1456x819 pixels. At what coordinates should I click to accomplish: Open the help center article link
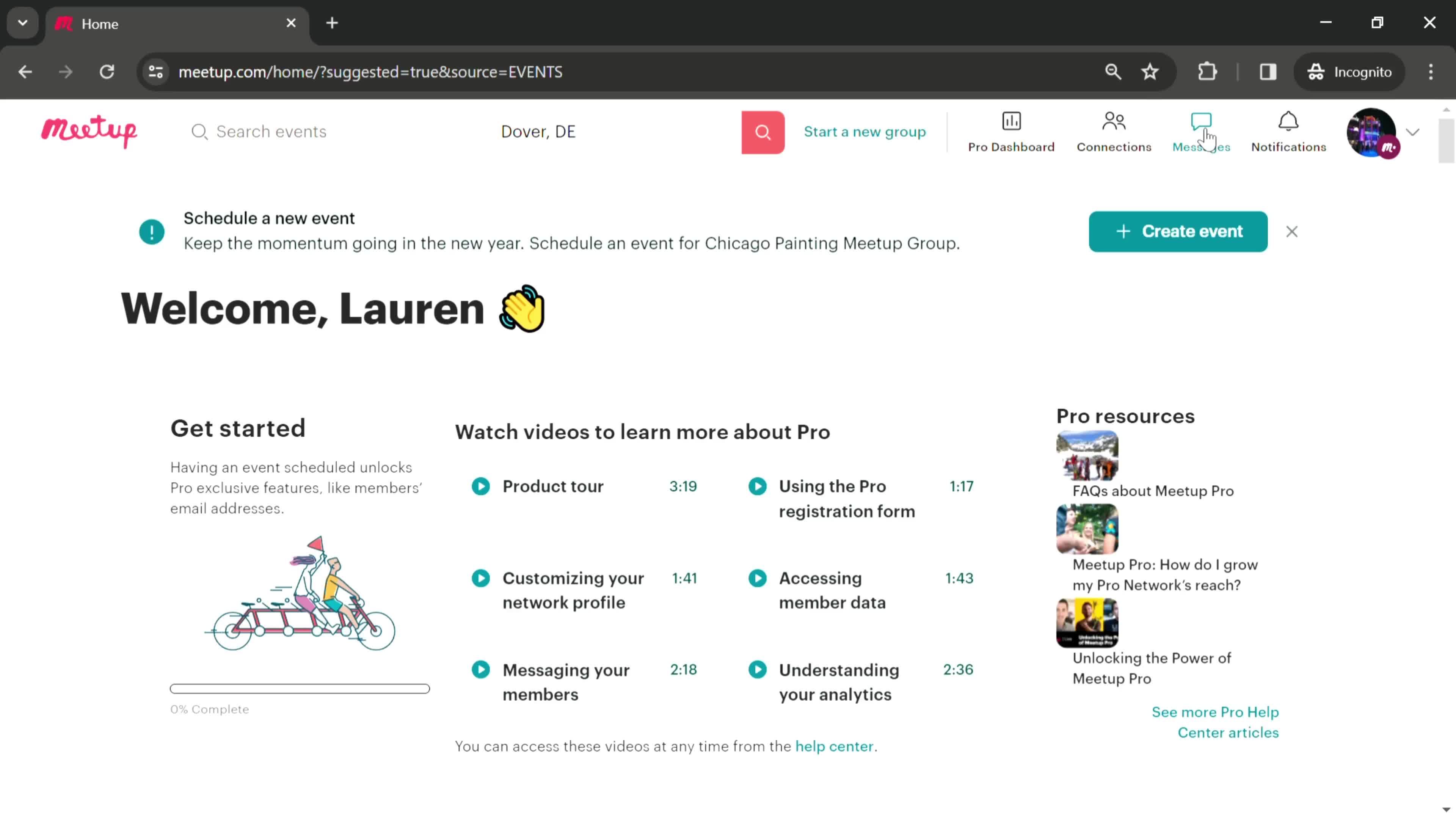click(x=834, y=745)
